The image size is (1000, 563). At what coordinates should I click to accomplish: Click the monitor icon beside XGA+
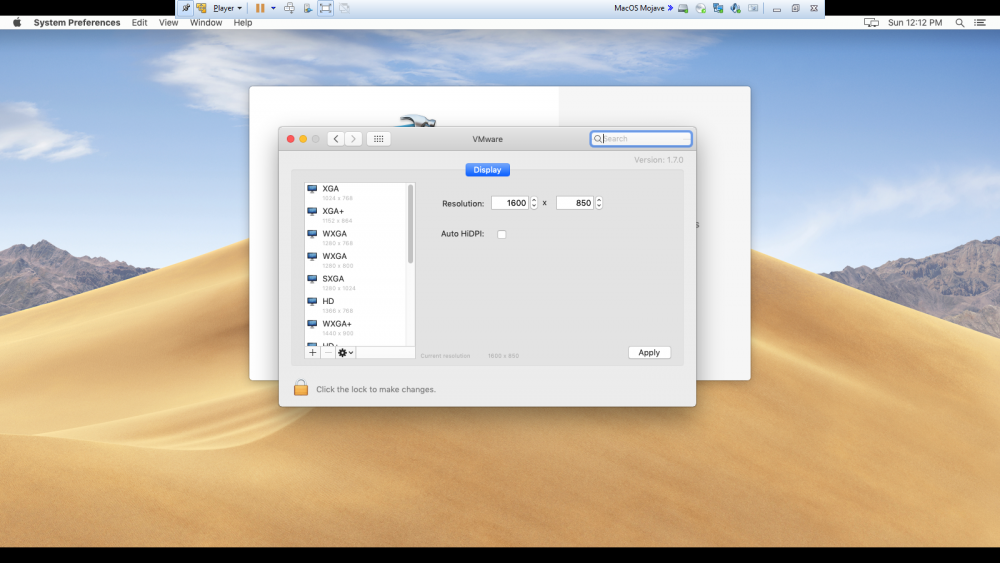click(312, 211)
